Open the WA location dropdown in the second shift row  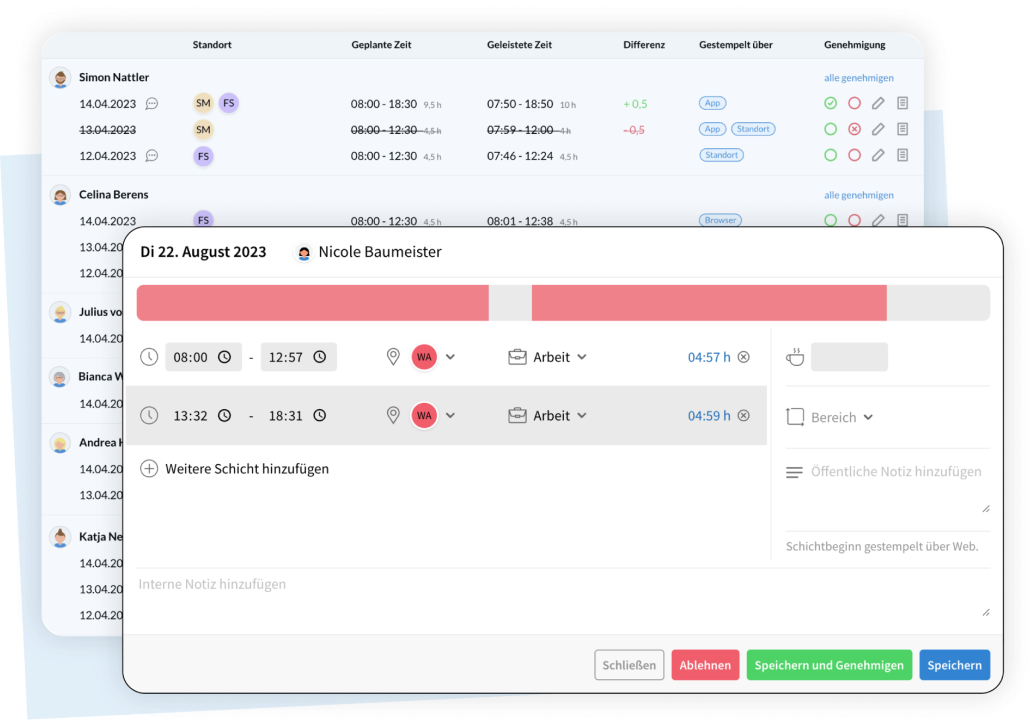[x=450, y=416]
